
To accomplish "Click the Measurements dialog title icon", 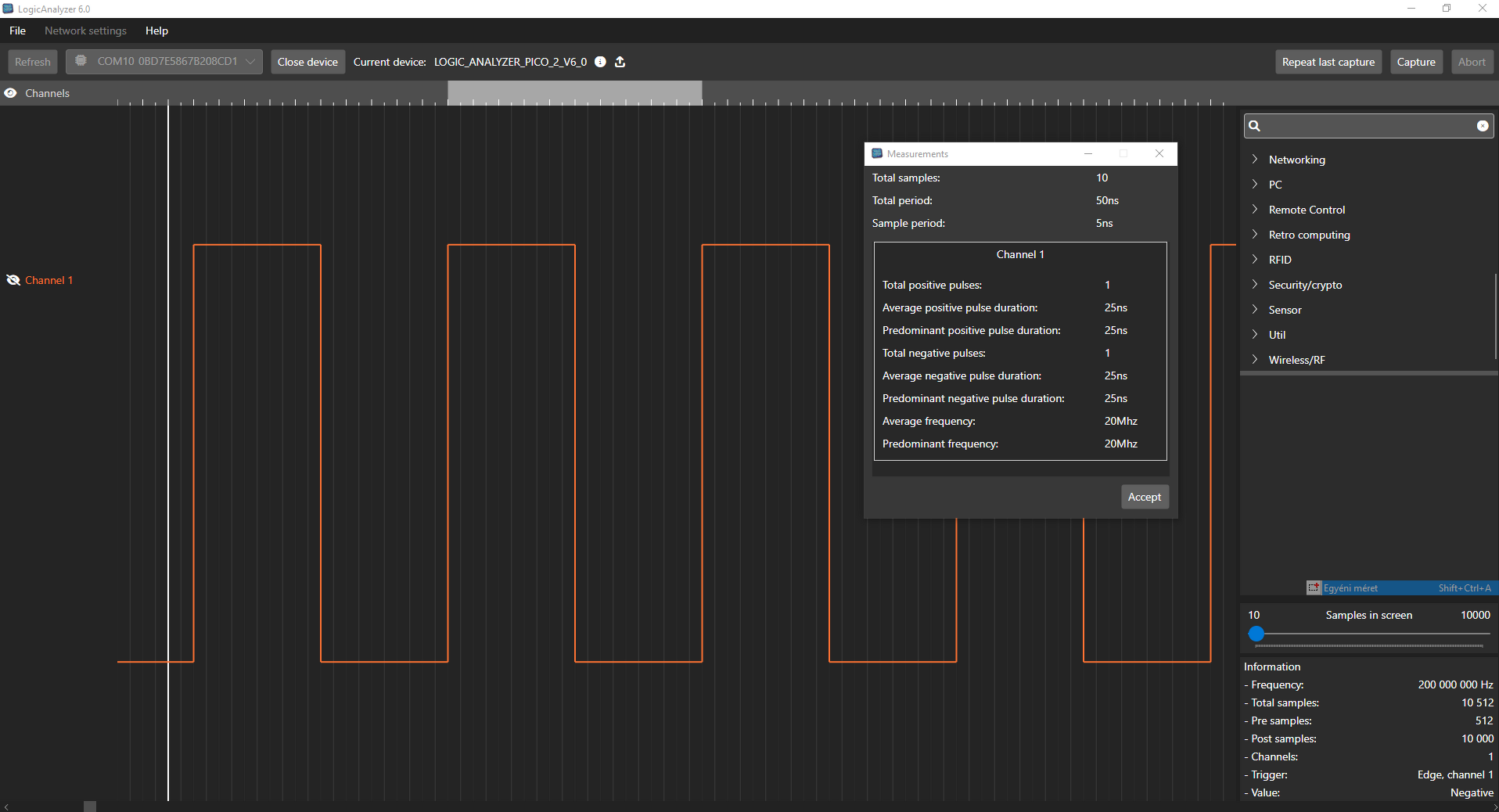I will [877, 153].
